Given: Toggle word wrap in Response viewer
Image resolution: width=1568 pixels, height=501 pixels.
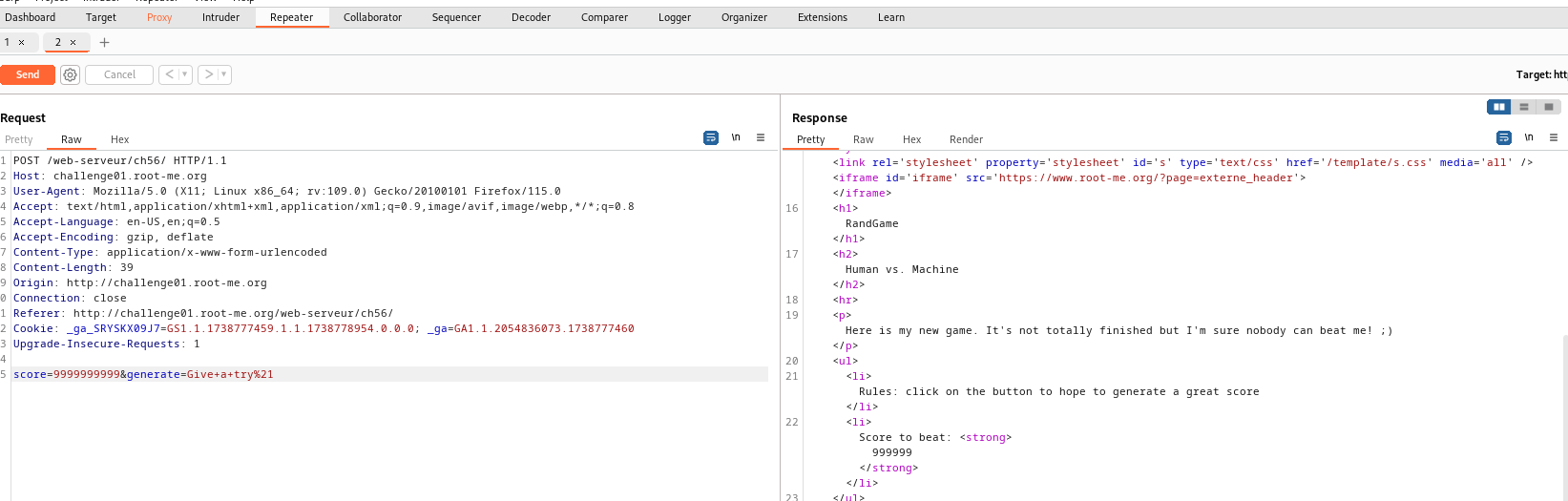Looking at the screenshot, I should pyautogui.click(x=1504, y=138).
